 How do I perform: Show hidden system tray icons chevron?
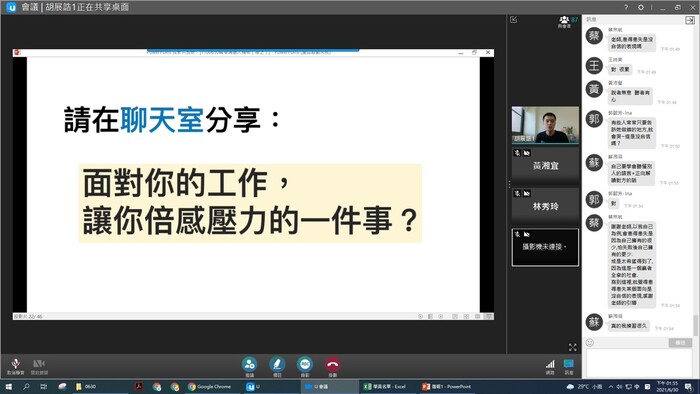[x=611, y=386]
